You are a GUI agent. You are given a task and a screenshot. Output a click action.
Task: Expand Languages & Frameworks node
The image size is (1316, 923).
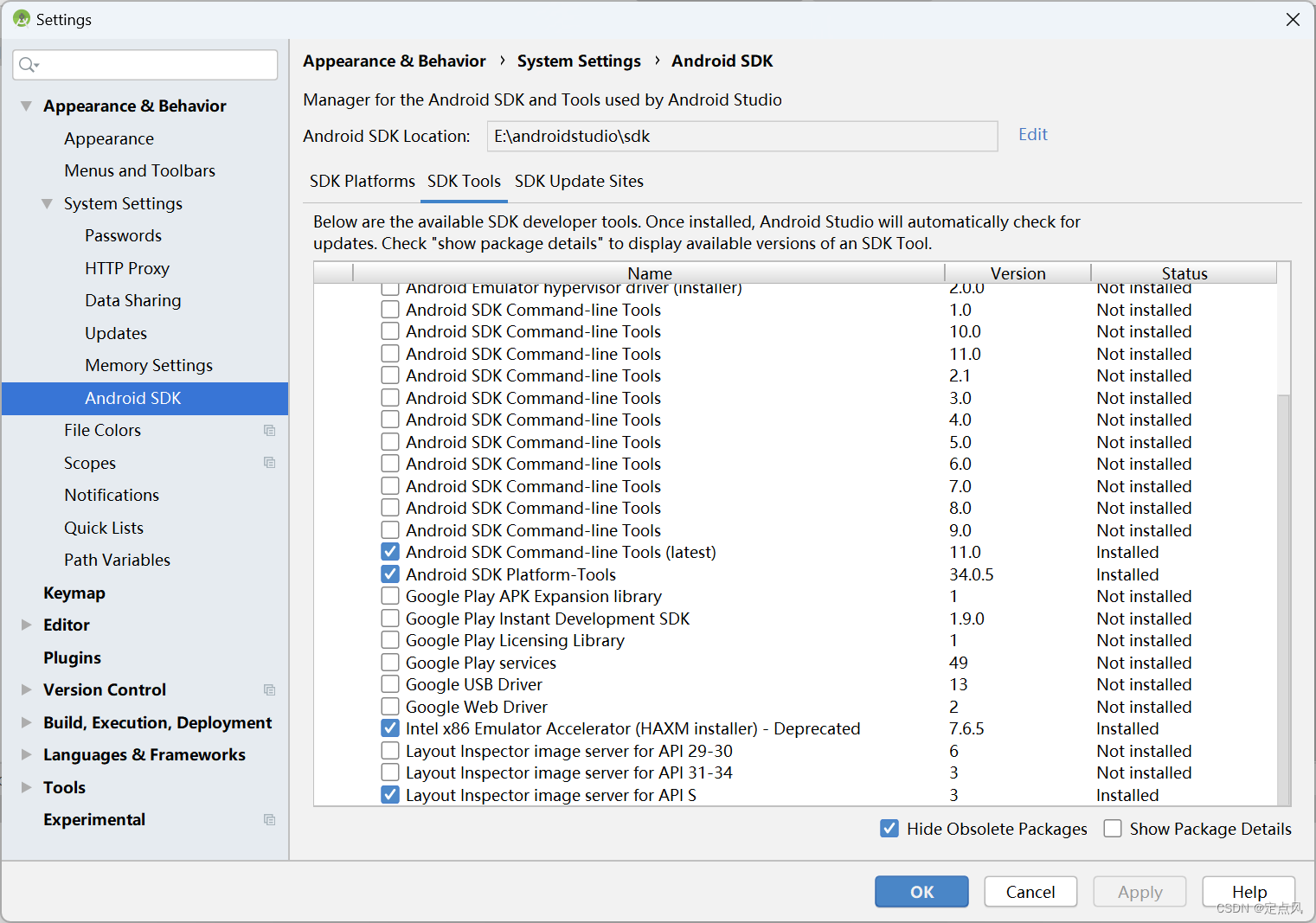[x=26, y=754]
